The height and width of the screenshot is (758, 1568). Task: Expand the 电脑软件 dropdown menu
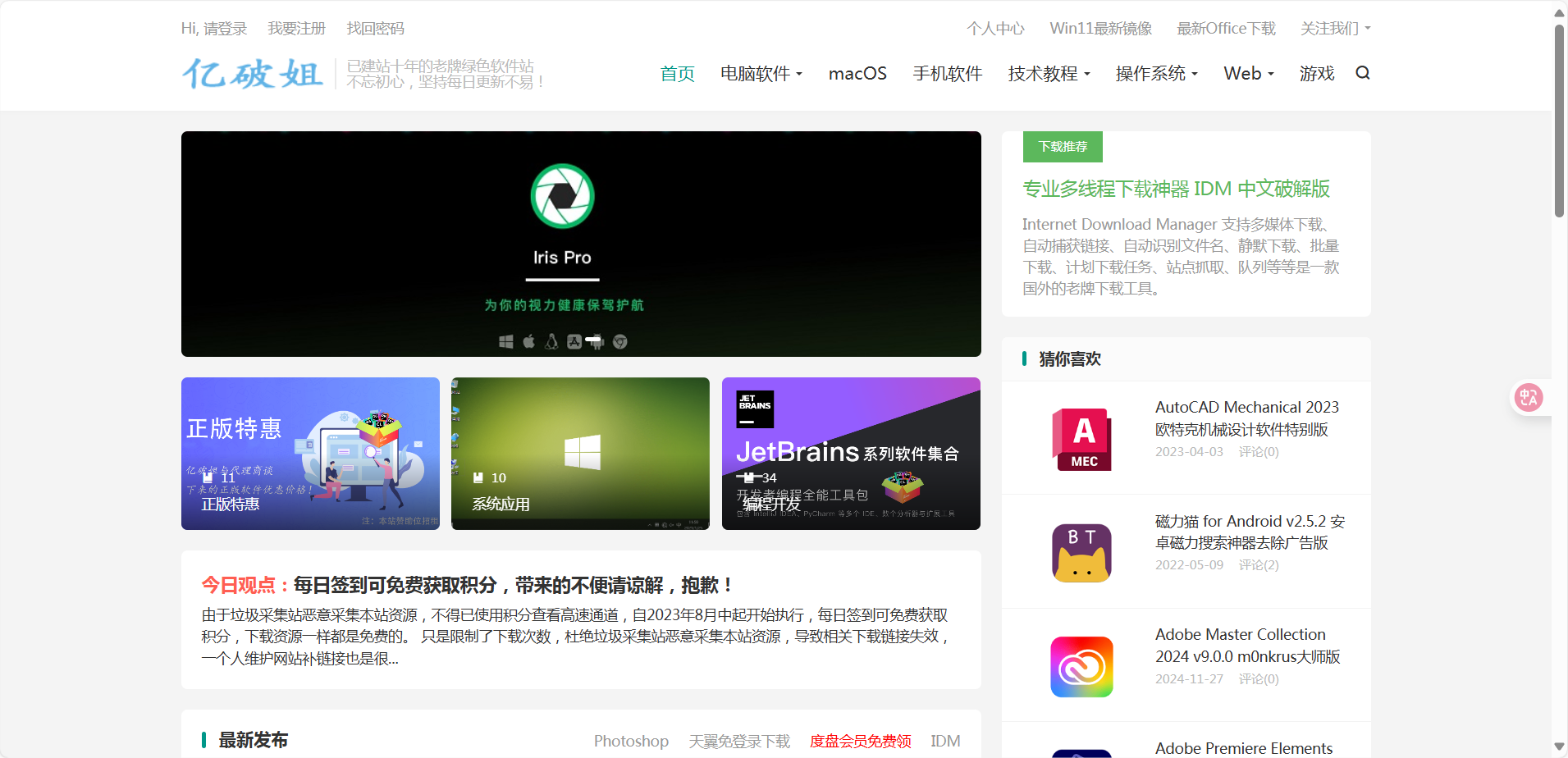(761, 74)
